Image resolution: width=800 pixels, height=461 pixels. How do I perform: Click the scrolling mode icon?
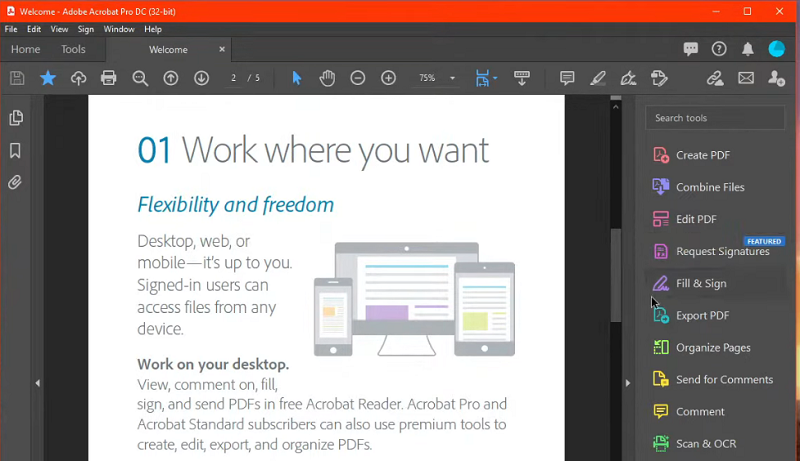[x=521, y=78]
